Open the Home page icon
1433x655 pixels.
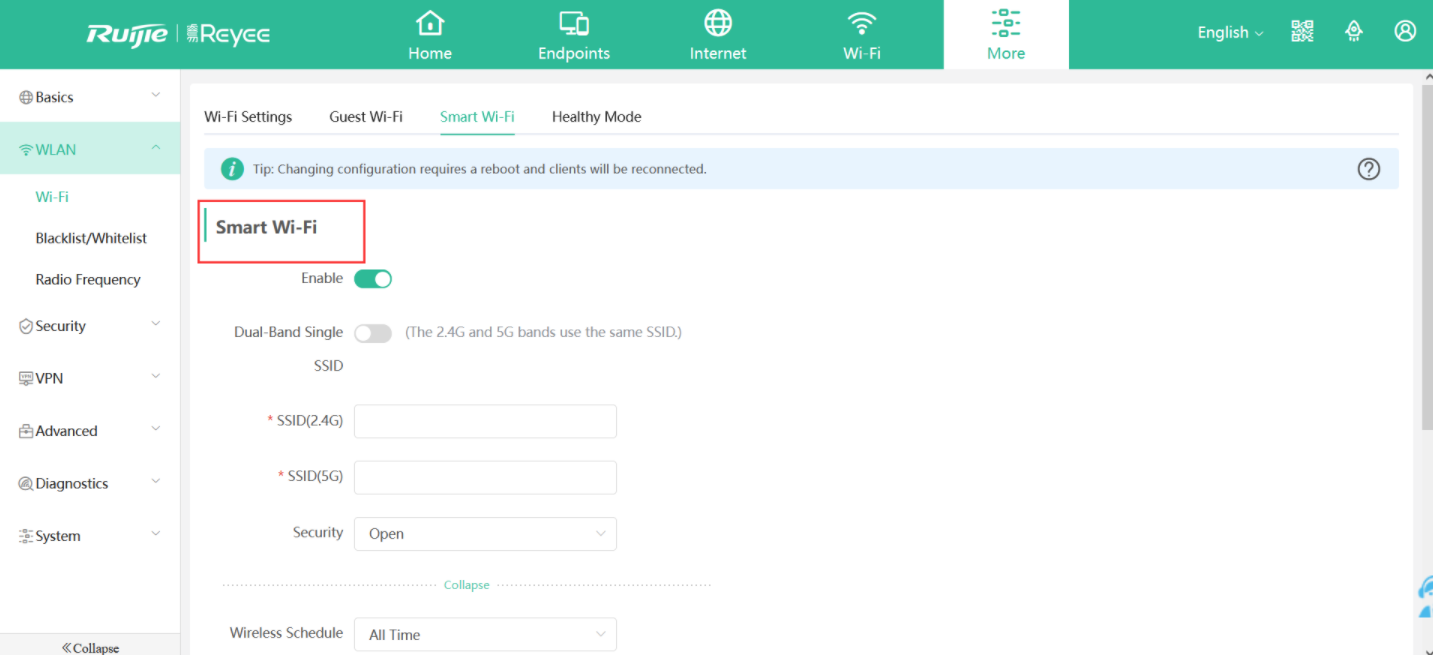tap(430, 23)
